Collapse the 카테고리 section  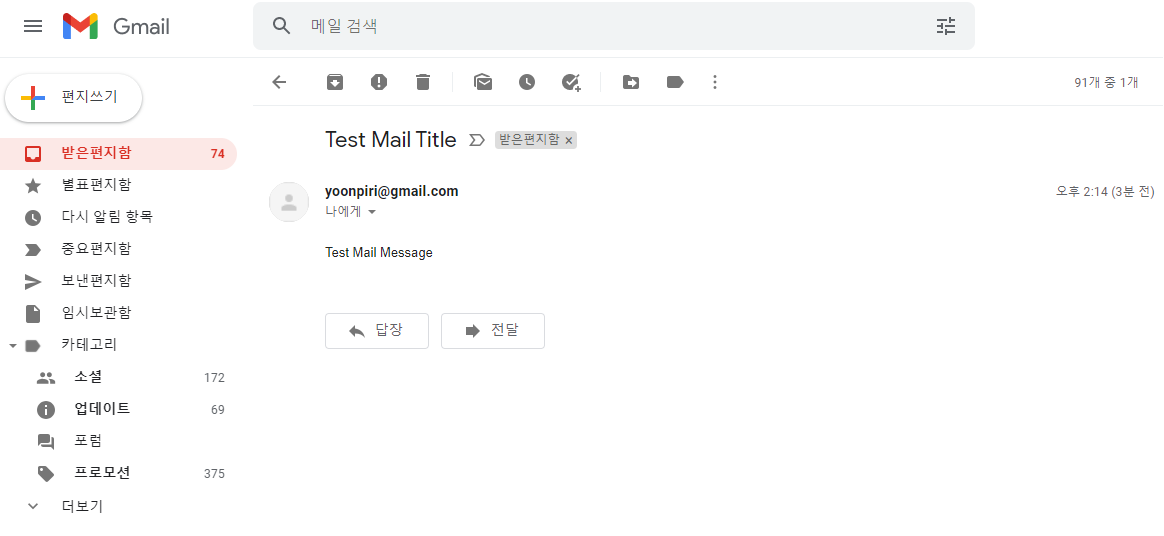click(12, 346)
